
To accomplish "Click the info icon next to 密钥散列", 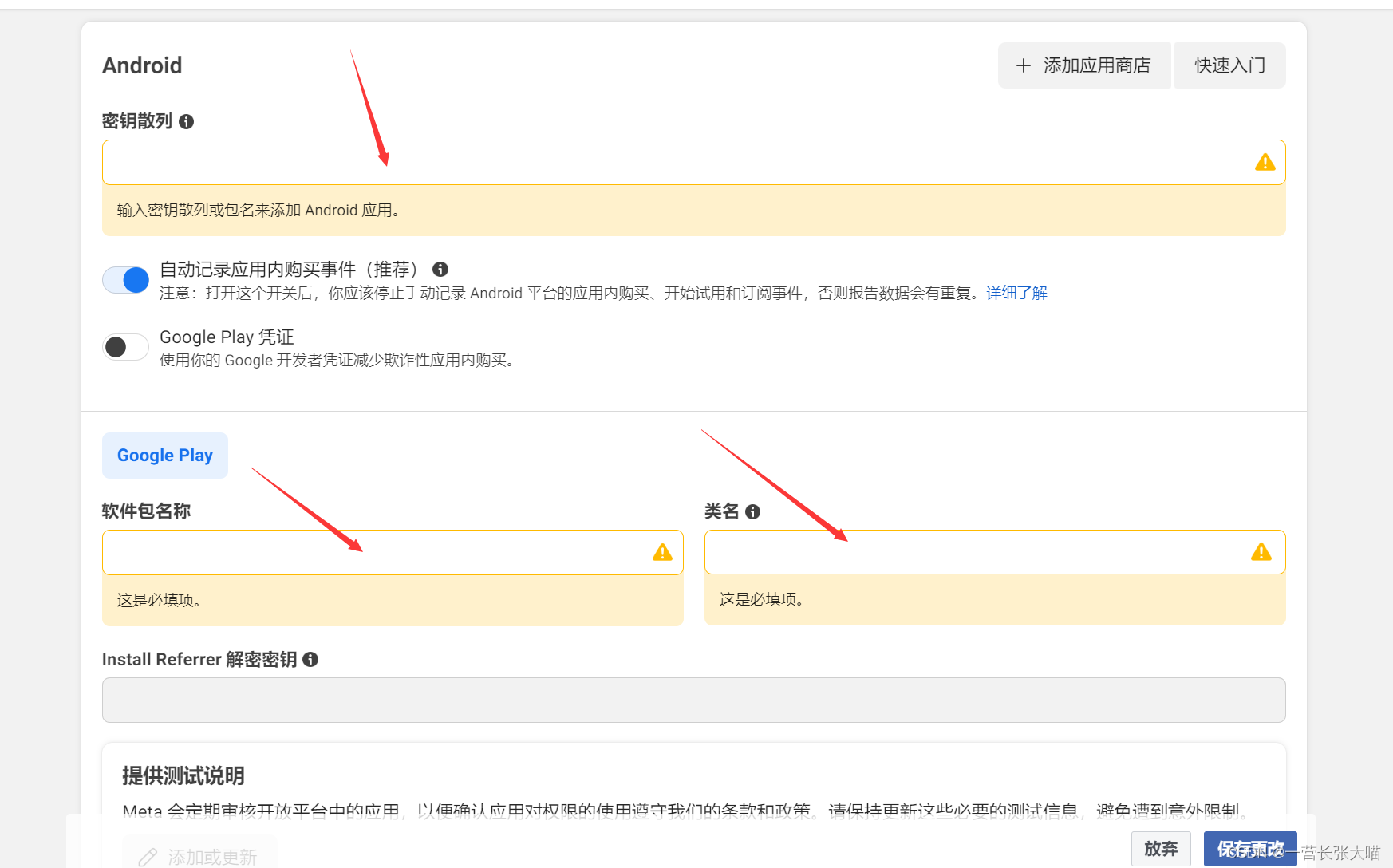I will [x=187, y=121].
